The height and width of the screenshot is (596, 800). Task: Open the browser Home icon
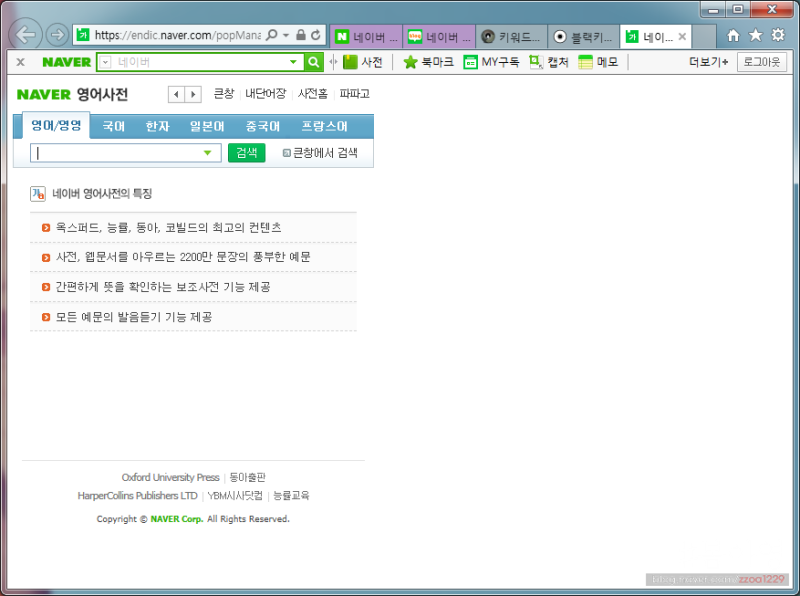point(733,35)
